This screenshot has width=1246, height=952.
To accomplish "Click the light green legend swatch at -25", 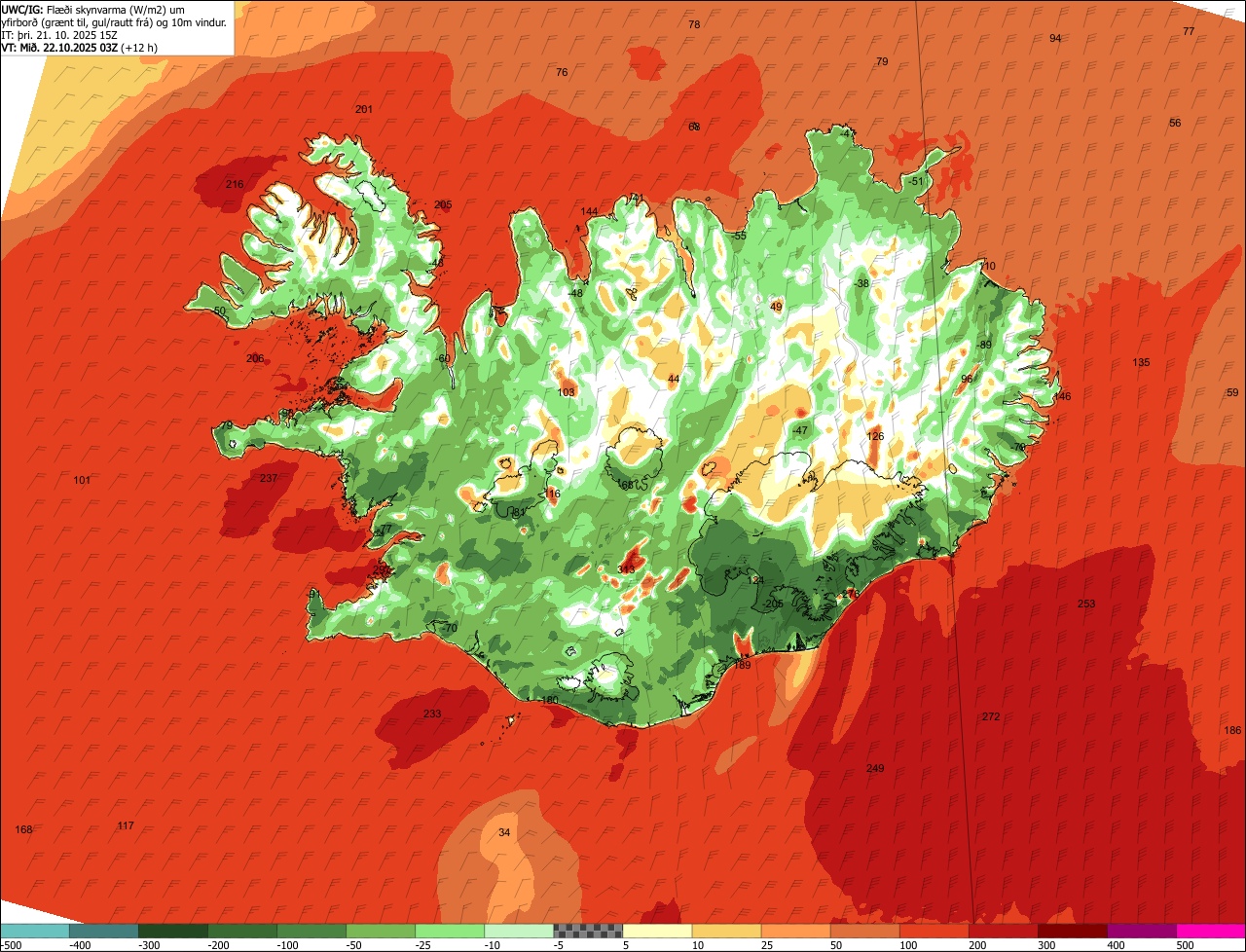I will [449, 931].
